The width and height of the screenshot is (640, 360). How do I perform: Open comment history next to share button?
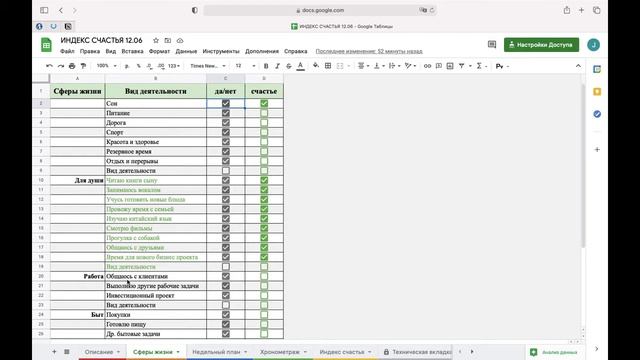pos(492,44)
